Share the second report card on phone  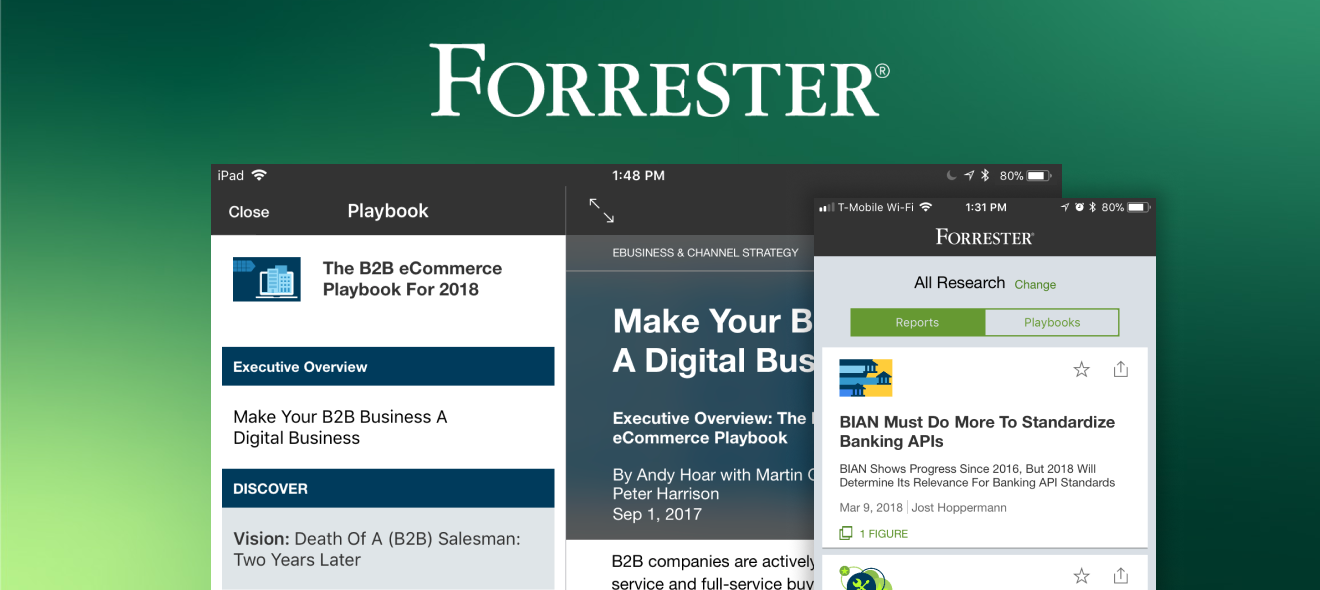pos(1120,576)
